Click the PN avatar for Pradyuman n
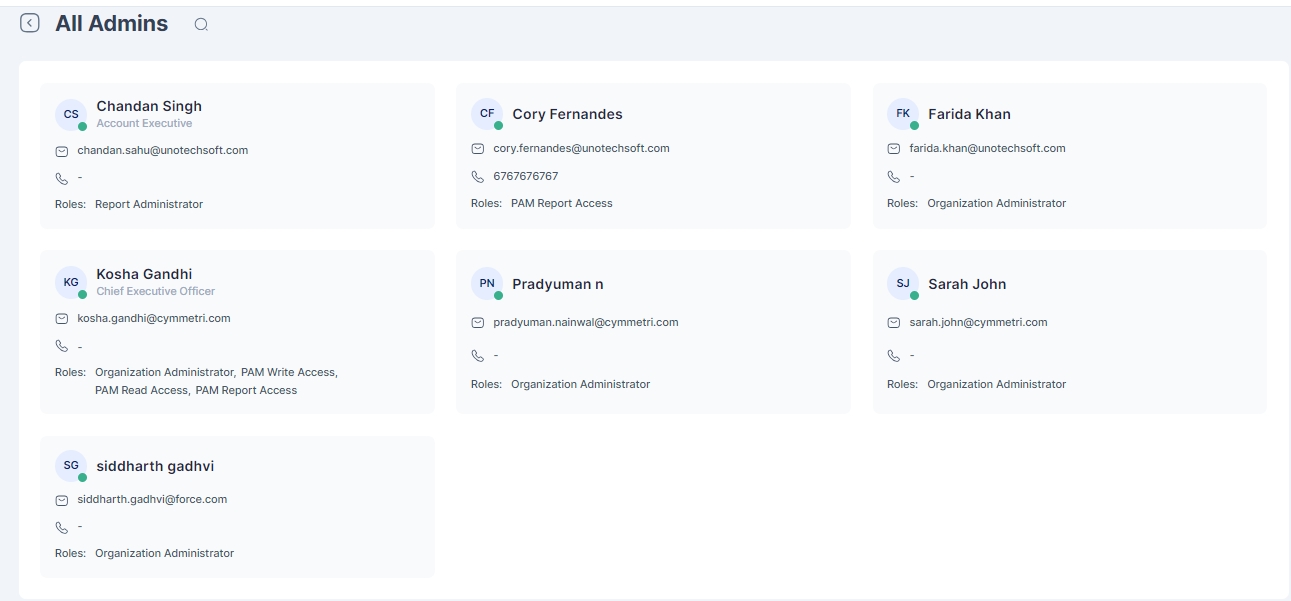 [x=487, y=284]
